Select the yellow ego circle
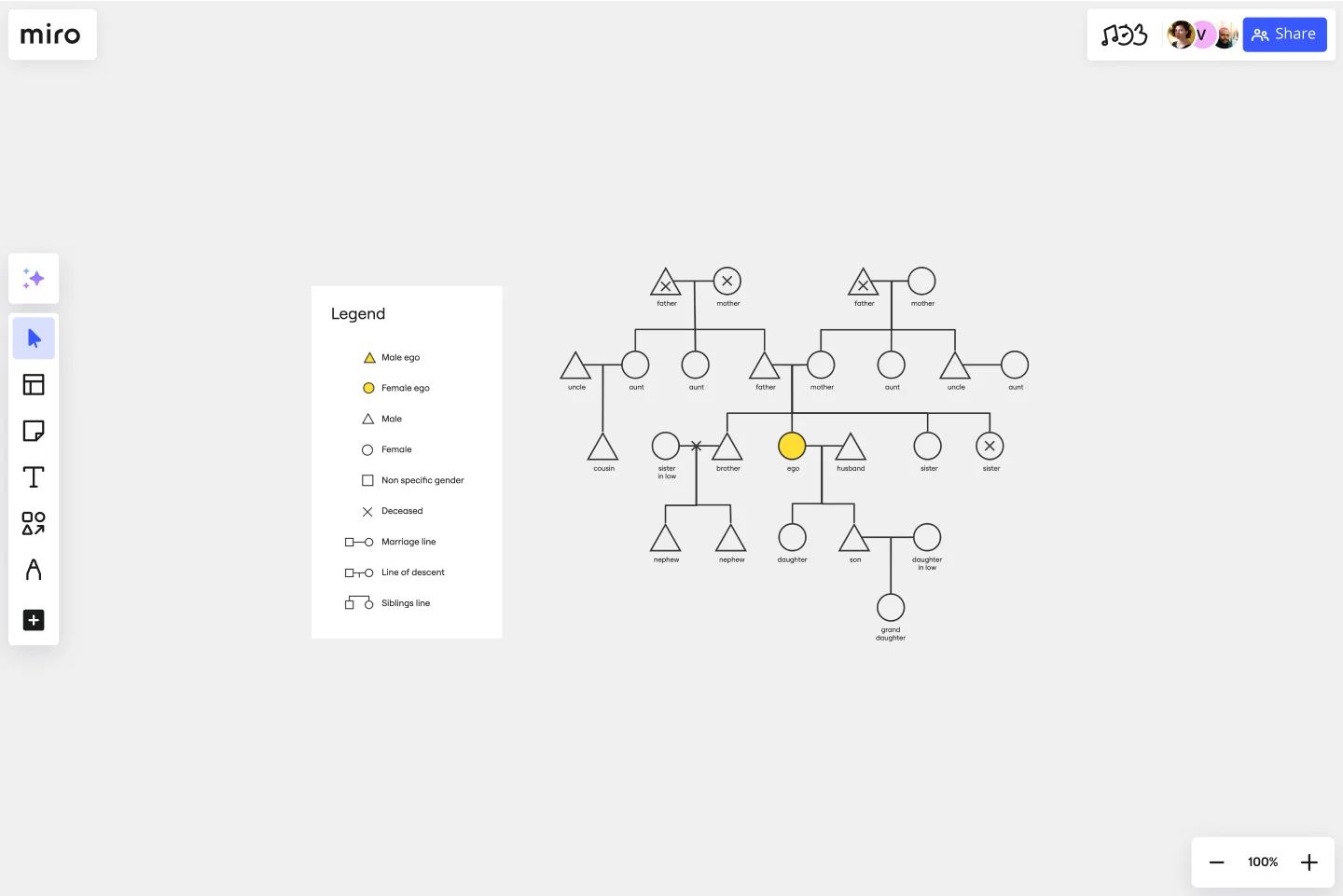 (x=792, y=447)
